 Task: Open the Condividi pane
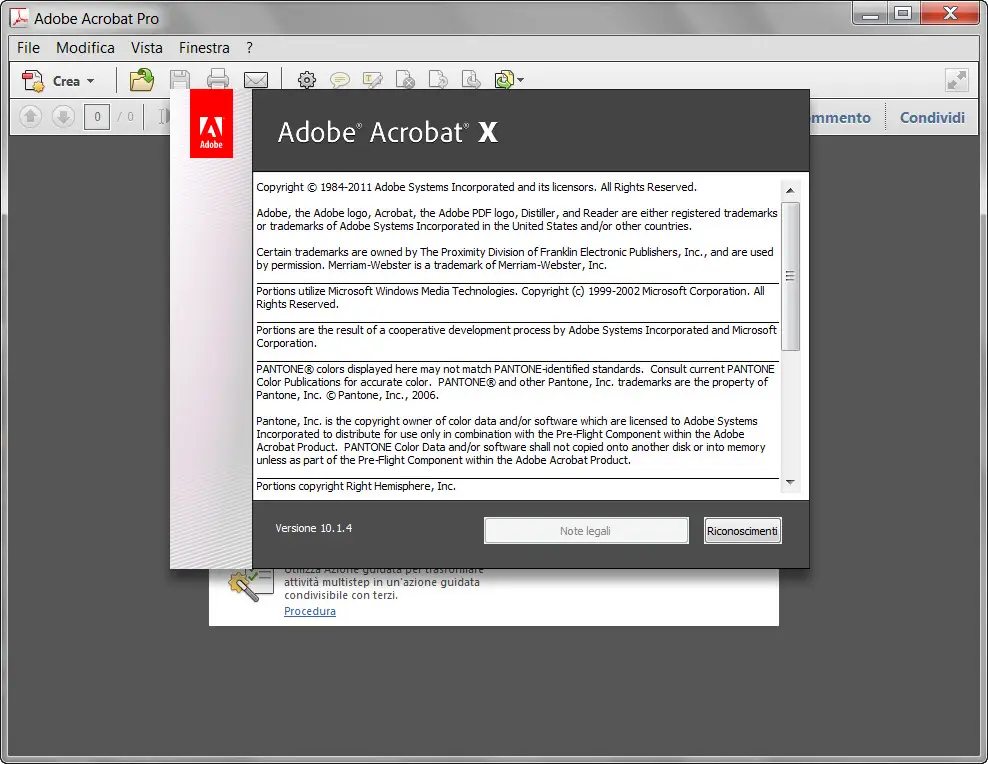[932, 118]
